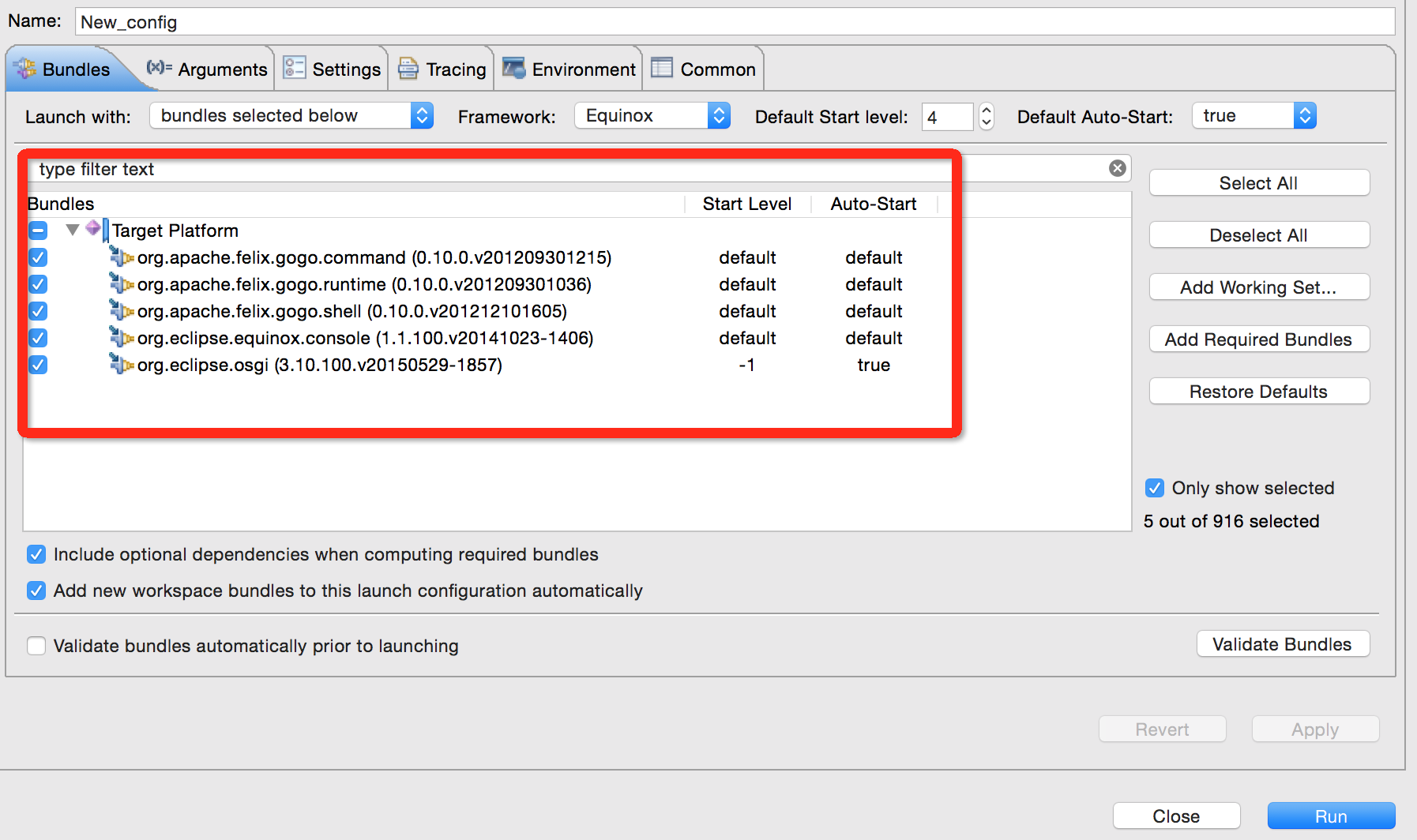The height and width of the screenshot is (840, 1417).
Task: Click the Name field with New_config
Action: (735, 22)
